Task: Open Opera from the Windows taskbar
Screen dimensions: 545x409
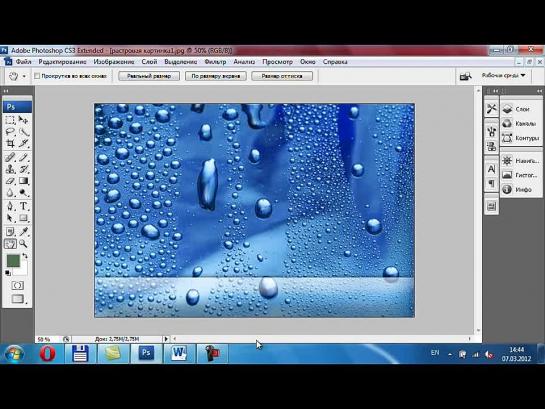Action: pos(47,354)
